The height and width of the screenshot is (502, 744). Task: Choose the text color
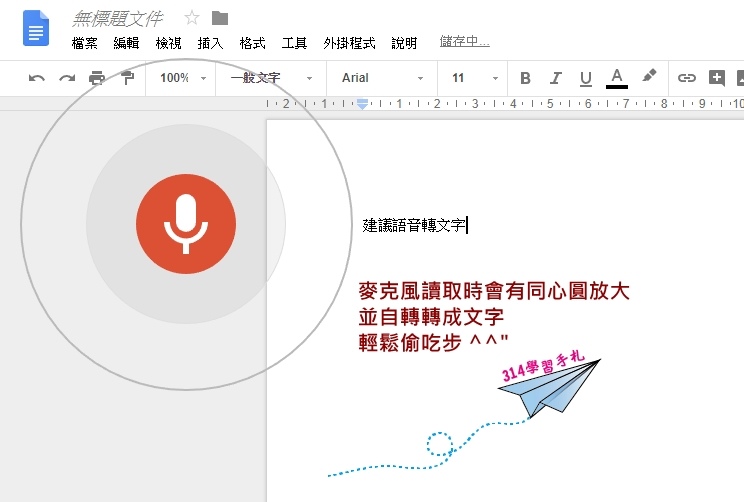pos(617,78)
